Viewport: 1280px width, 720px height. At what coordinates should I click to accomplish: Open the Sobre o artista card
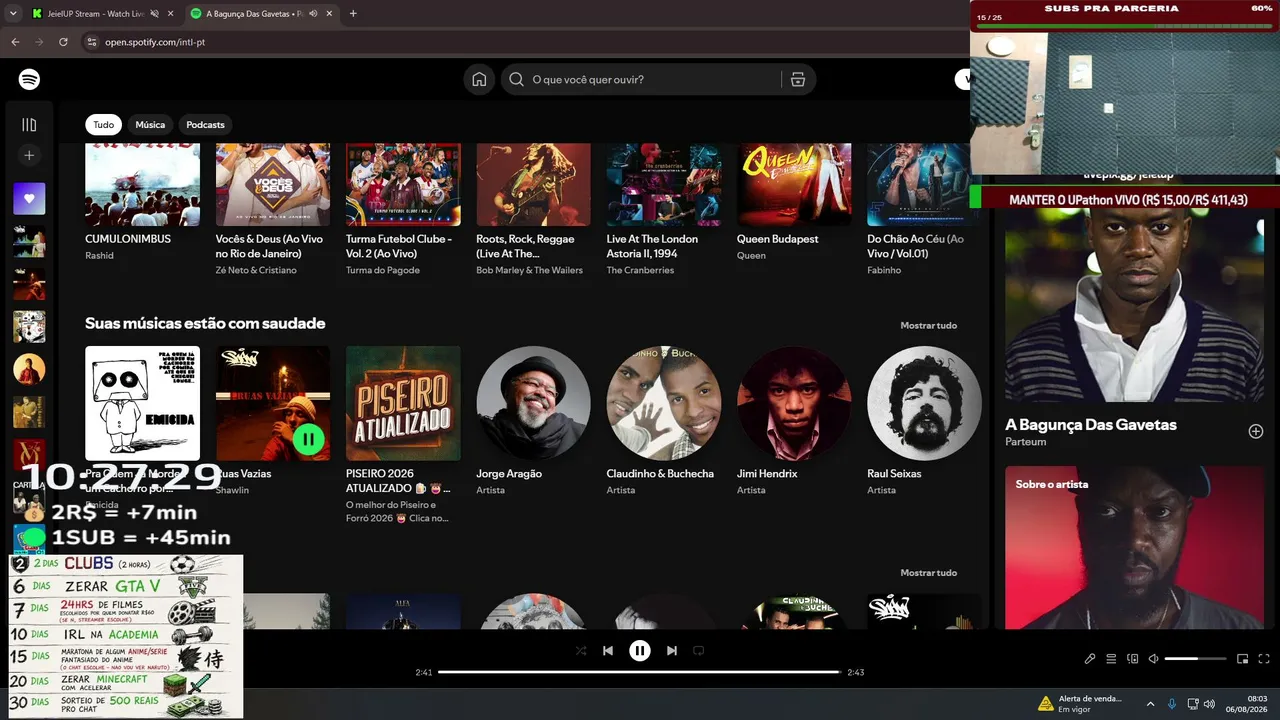coord(1135,547)
